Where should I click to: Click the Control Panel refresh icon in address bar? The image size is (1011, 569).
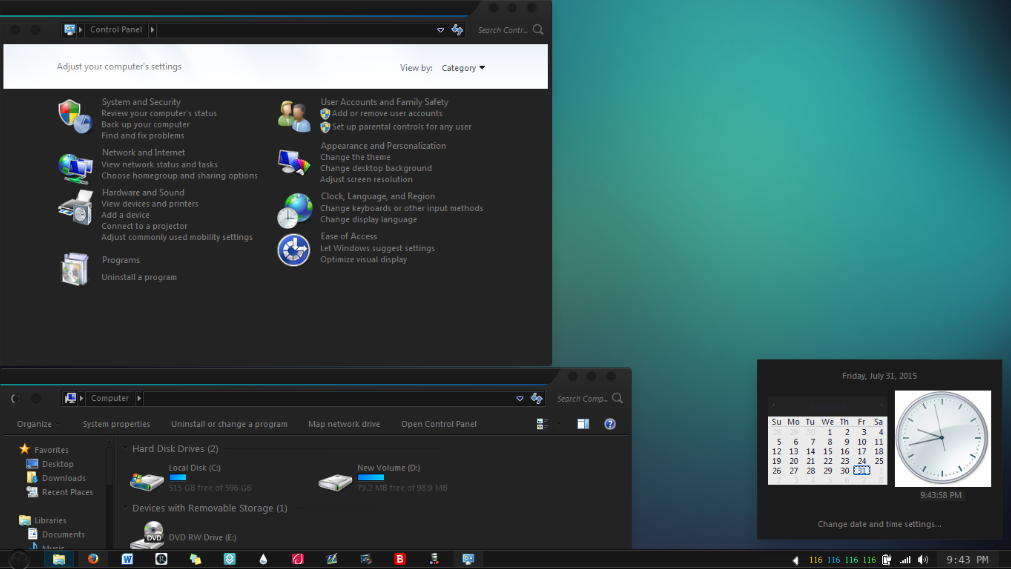(x=457, y=30)
